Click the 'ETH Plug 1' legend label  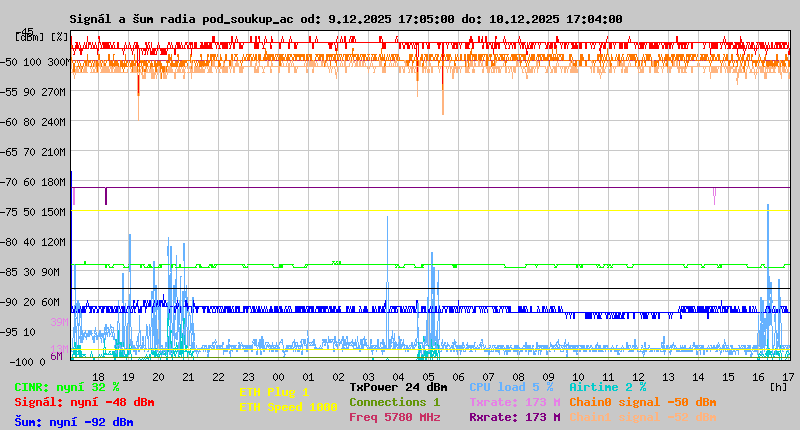point(274,392)
